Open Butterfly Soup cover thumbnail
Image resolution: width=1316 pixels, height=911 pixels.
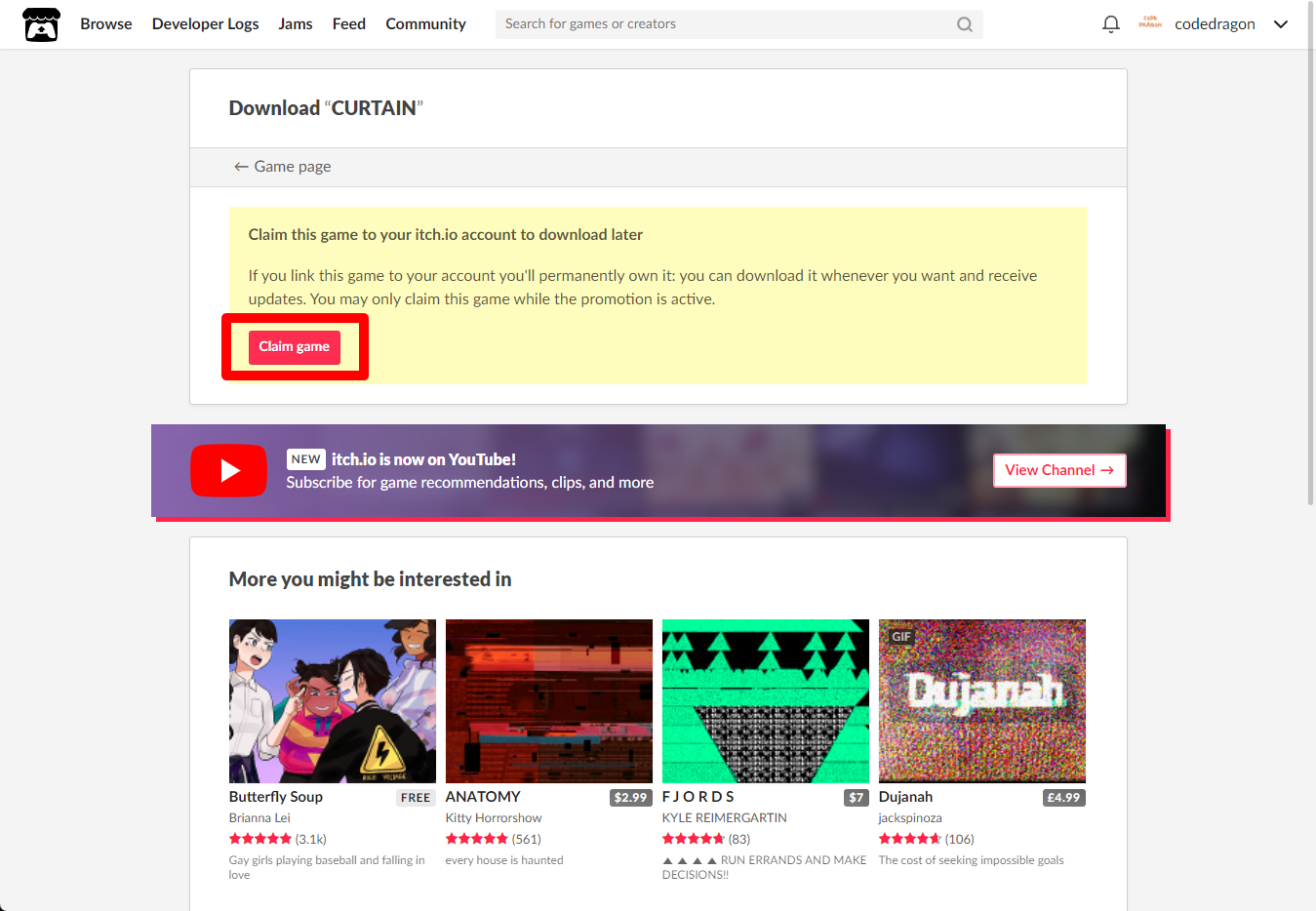(333, 701)
